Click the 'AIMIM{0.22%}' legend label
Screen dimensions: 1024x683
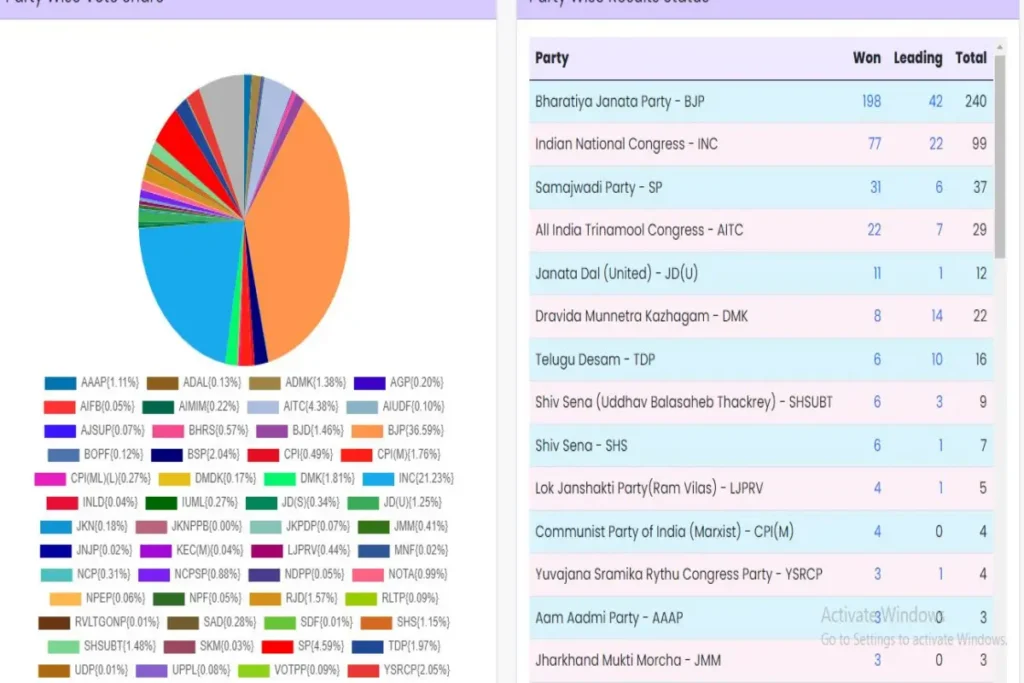[x=208, y=407]
